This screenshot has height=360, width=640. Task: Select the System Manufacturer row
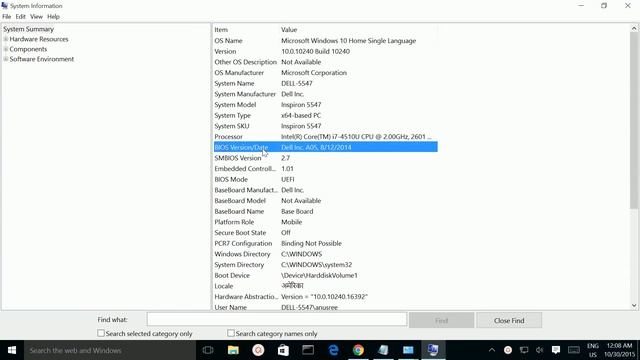[x=325, y=94]
